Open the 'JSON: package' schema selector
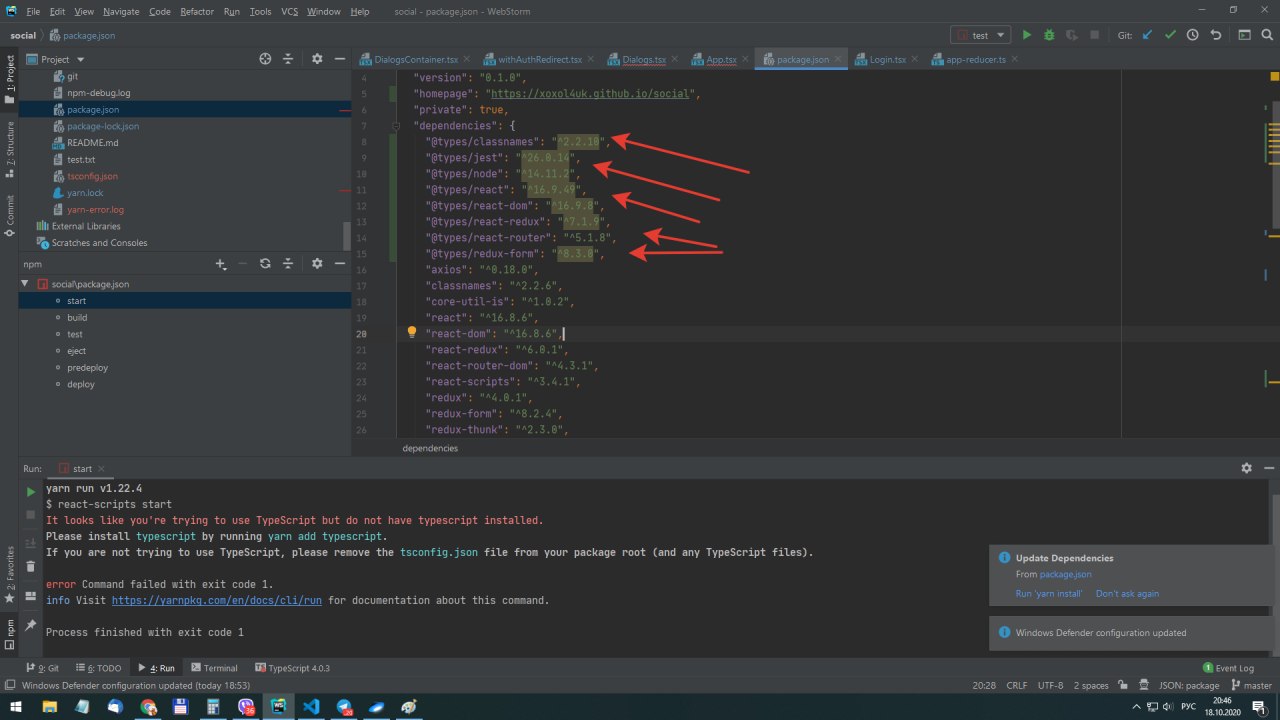This screenshot has height=720, width=1280. tap(1188, 686)
